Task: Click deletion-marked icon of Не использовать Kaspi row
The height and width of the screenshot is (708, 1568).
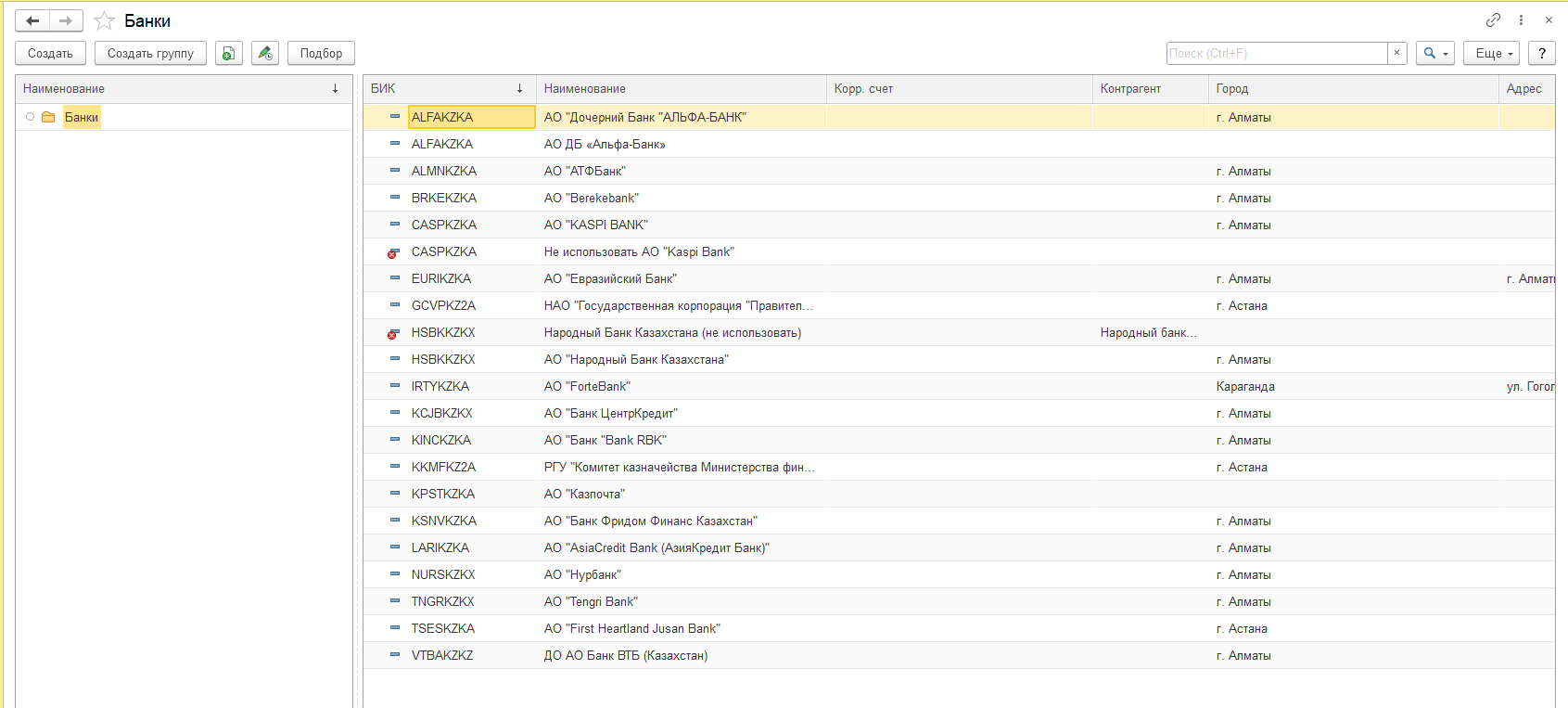Action: click(394, 252)
